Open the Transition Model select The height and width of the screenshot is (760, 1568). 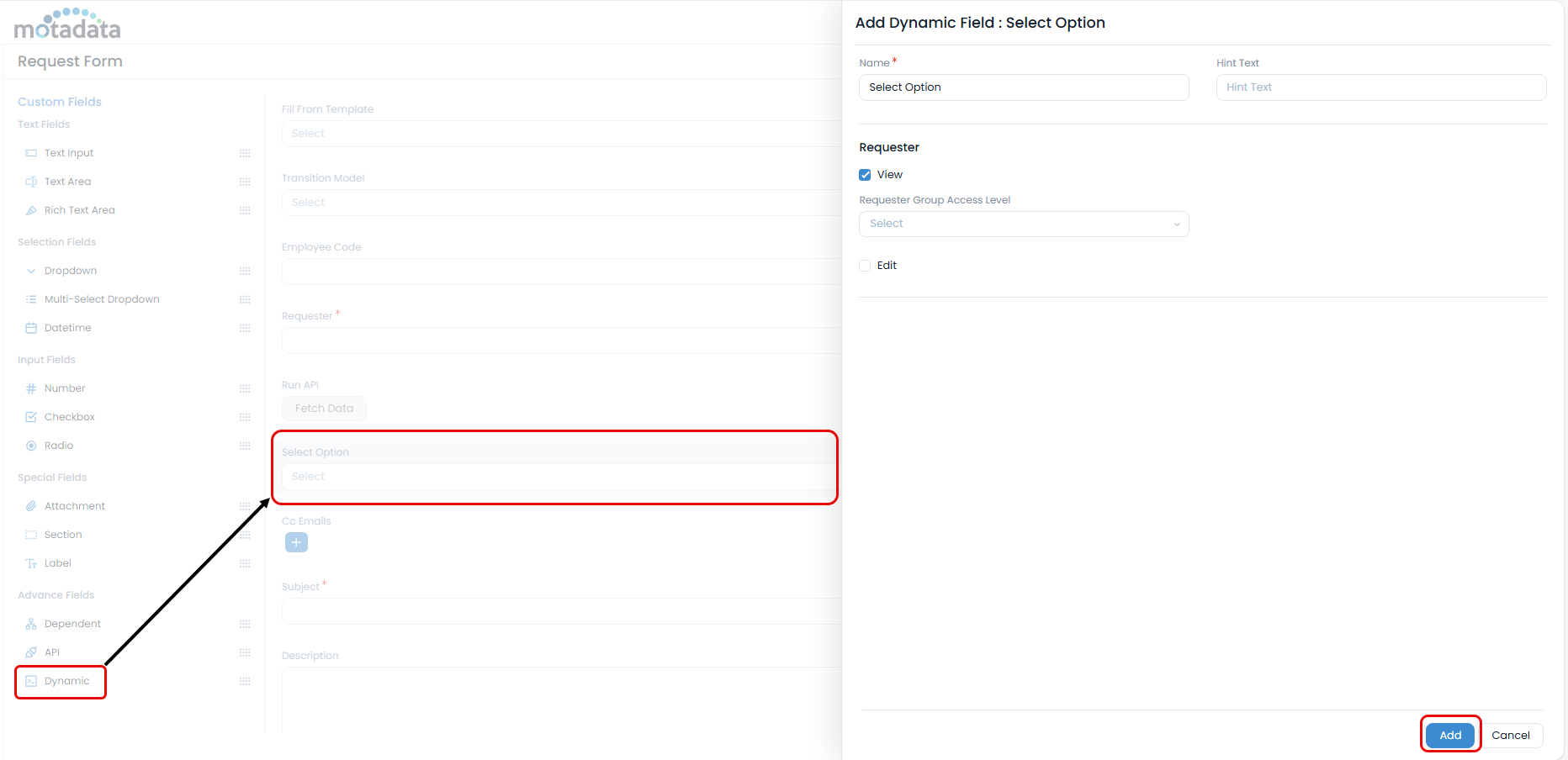(x=561, y=203)
